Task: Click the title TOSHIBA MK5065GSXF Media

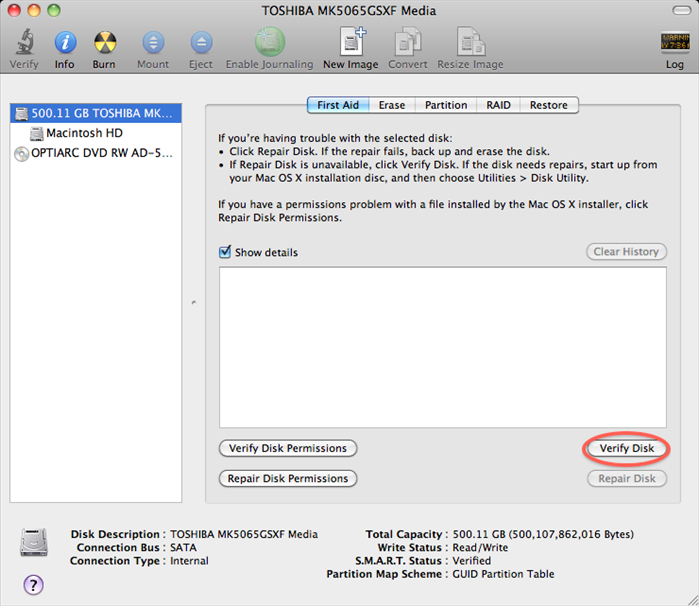Action: 349,10
